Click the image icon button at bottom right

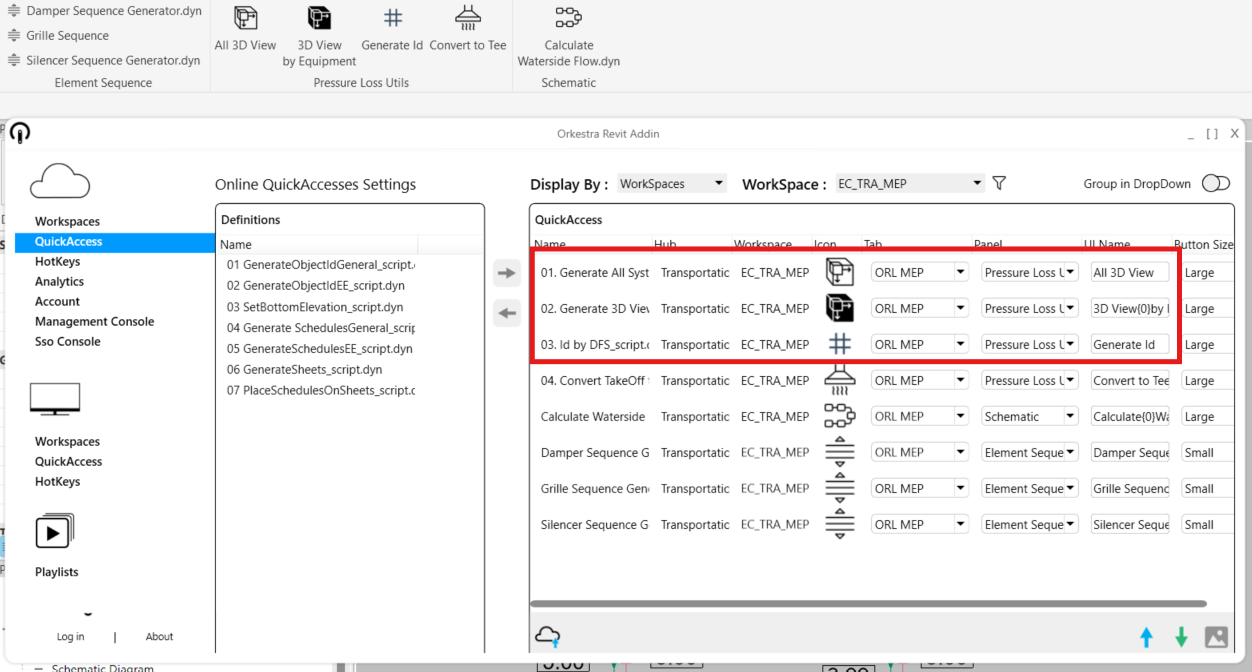(1216, 637)
